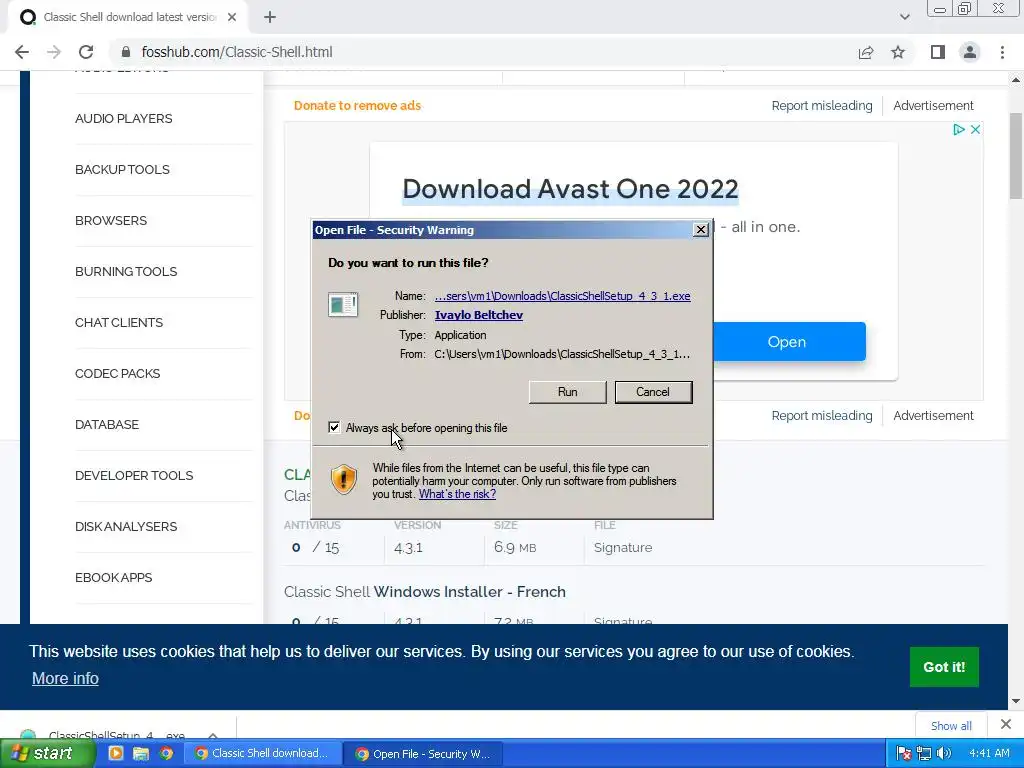Click the upper Report misleading link
The height and width of the screenshot is (768, 1024).
tap(822, 106)
